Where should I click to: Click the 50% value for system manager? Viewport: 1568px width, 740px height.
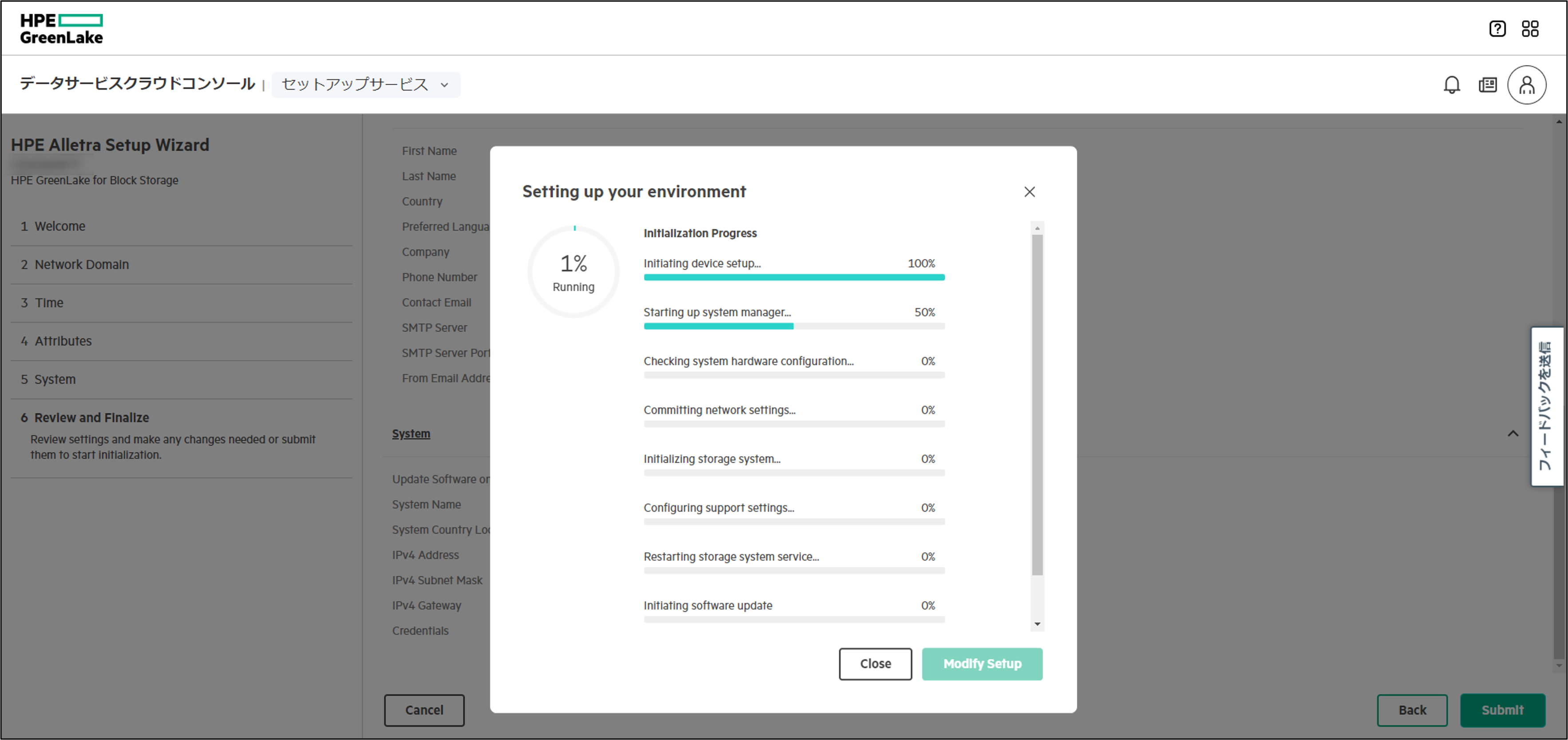925,312
